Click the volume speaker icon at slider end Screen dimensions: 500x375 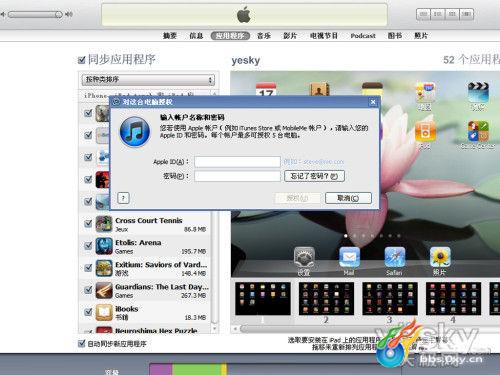tap(69, 14)
